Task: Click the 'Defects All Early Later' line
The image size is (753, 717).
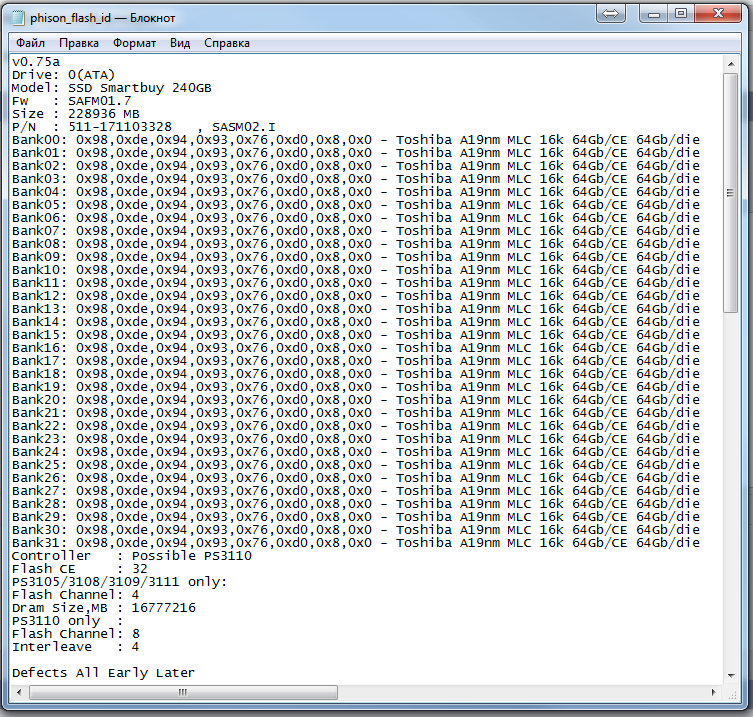Action: [x=103, y=673]
